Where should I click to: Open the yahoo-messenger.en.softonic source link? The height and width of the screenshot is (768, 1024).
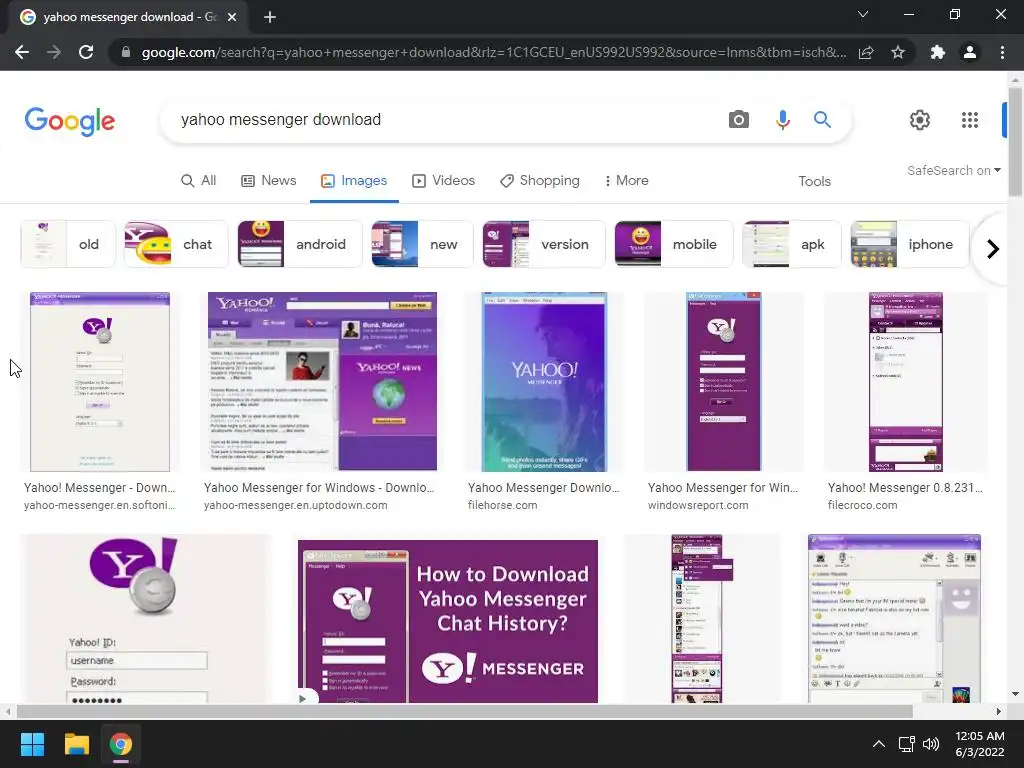coord(100,505)
